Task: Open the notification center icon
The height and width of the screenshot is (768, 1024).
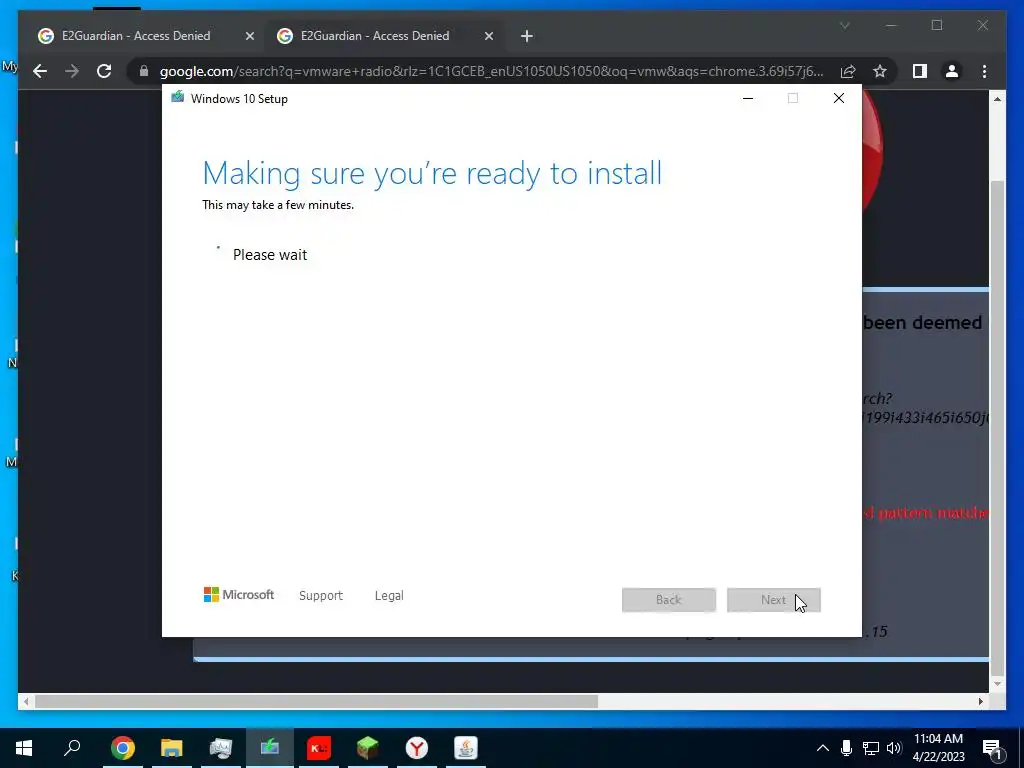Action: click(x=993, y=748)
